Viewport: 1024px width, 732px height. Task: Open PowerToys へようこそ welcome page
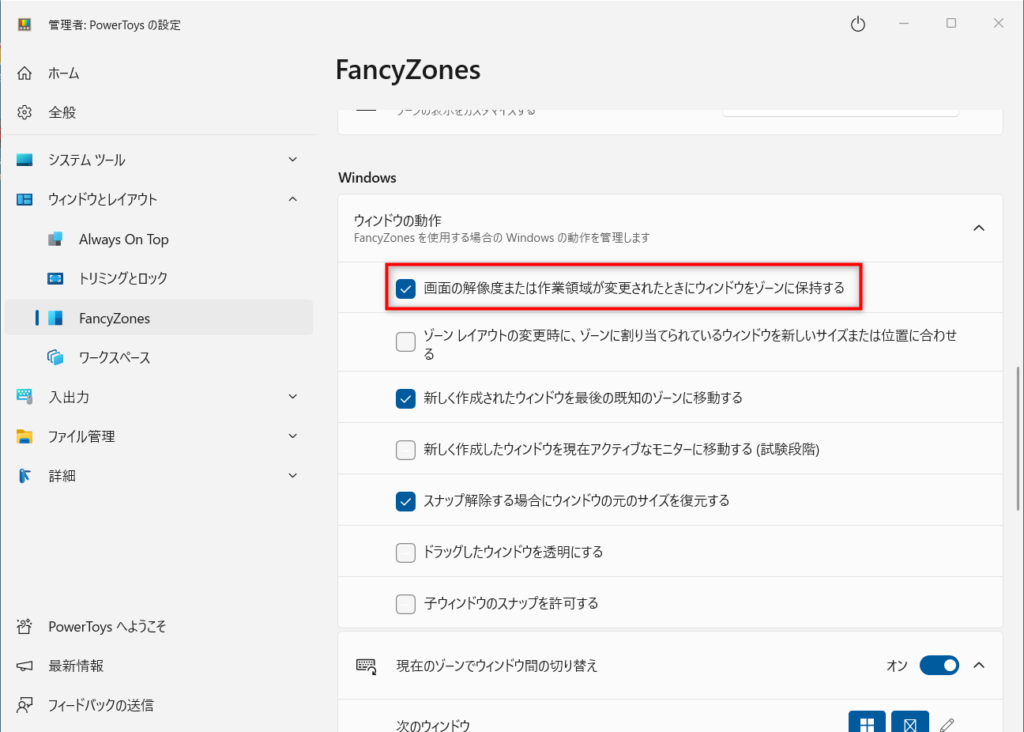107,627
